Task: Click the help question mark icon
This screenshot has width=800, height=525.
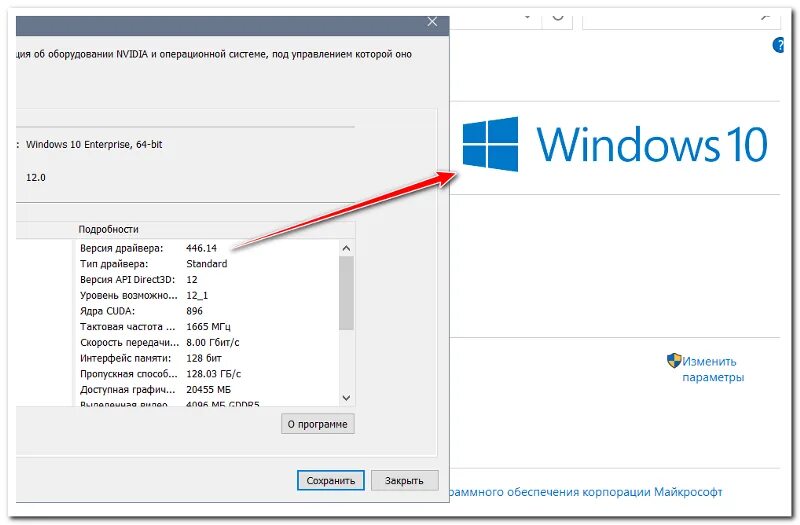Action: pyautogui.click(x=778, y=45)
